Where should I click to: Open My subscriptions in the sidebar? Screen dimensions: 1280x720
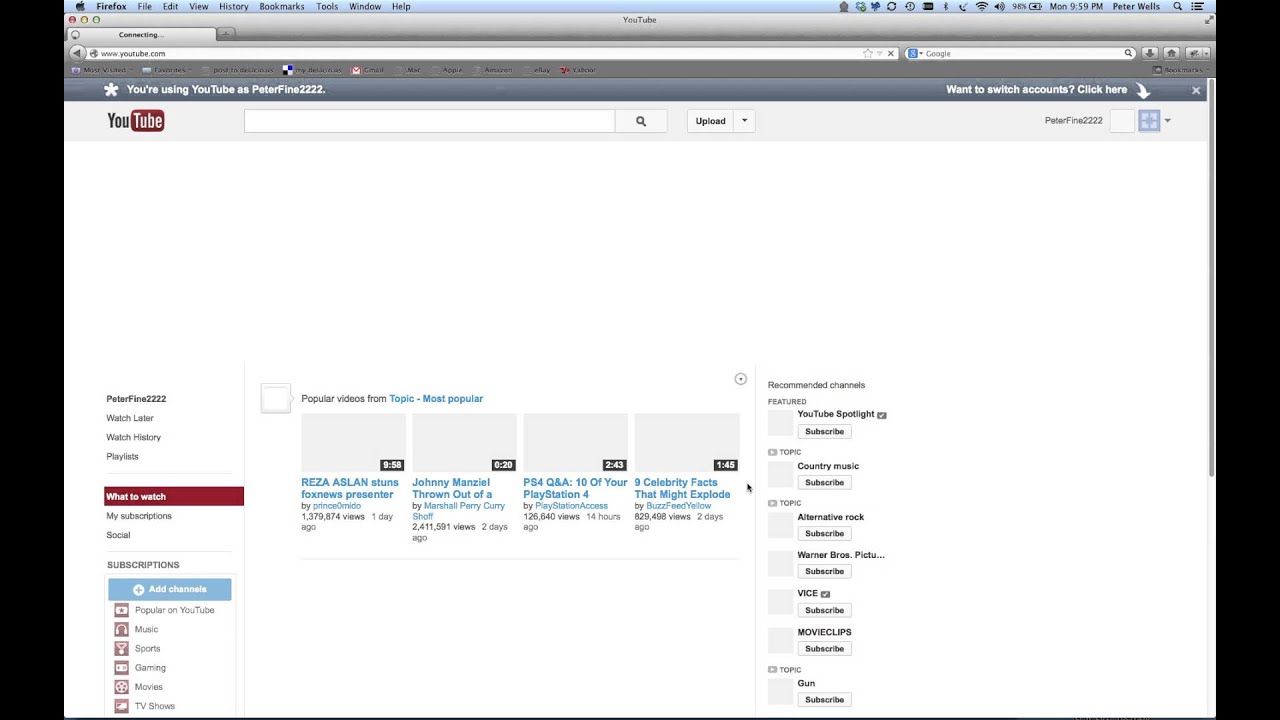point(139,516)
